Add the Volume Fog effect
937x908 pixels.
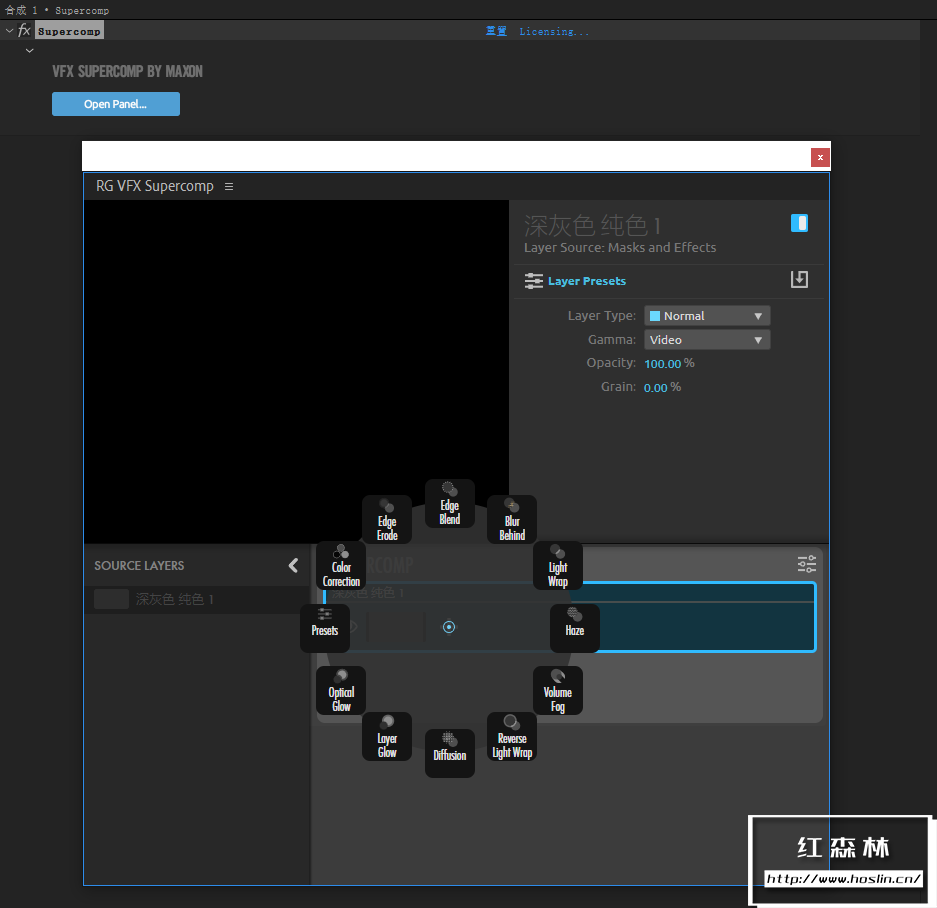(557, 690)
